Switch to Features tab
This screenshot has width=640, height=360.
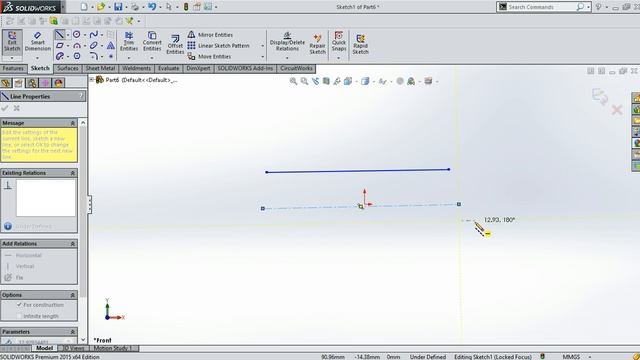coord(13,69)
